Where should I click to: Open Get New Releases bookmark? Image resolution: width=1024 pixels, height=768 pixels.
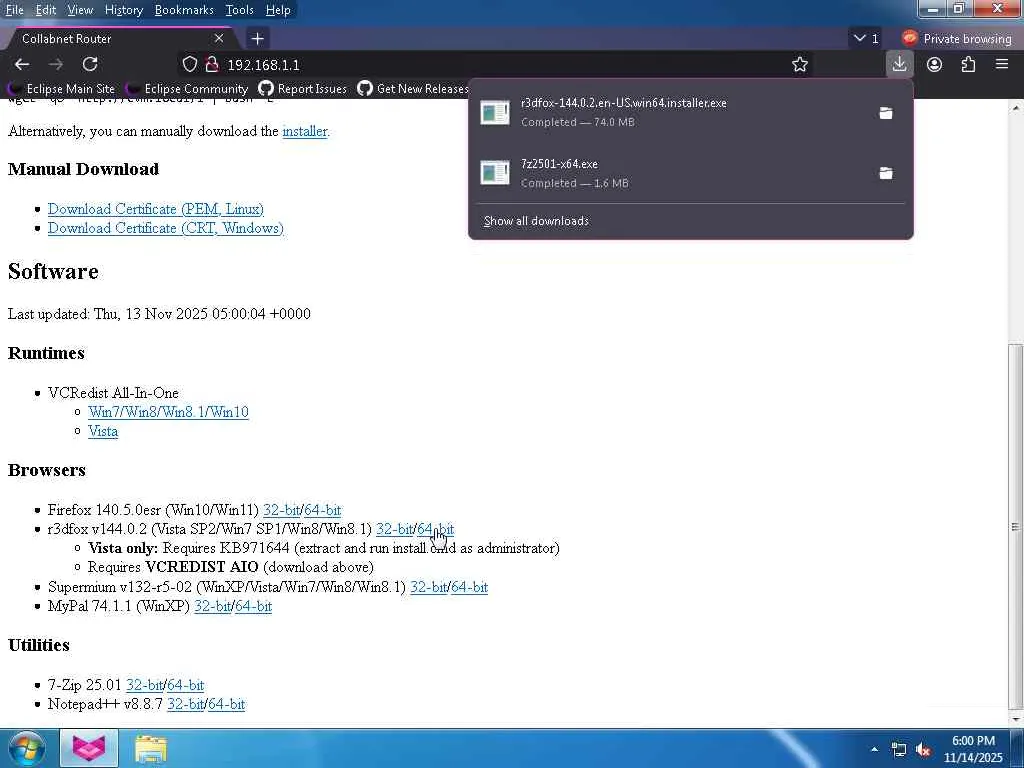413,88
